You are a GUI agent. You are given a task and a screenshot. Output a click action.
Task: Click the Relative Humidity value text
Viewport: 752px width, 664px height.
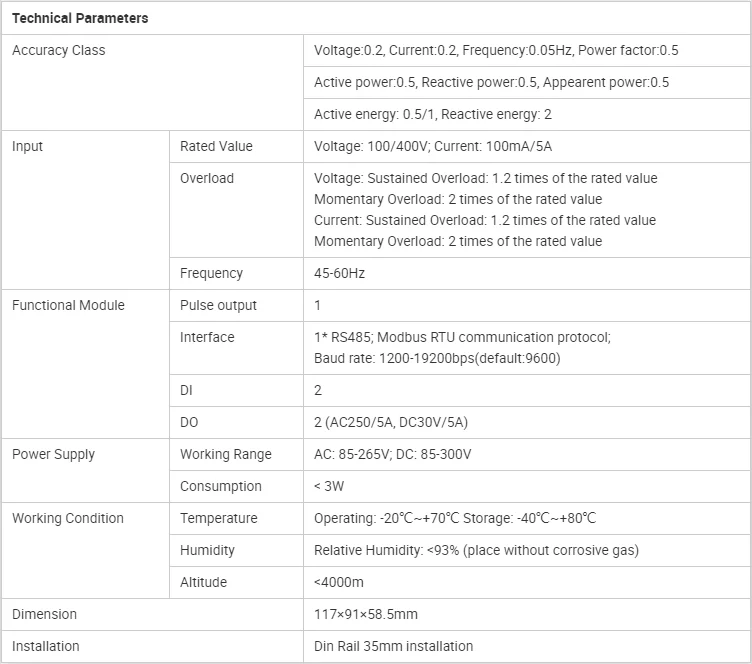click(x=476, y=550)
